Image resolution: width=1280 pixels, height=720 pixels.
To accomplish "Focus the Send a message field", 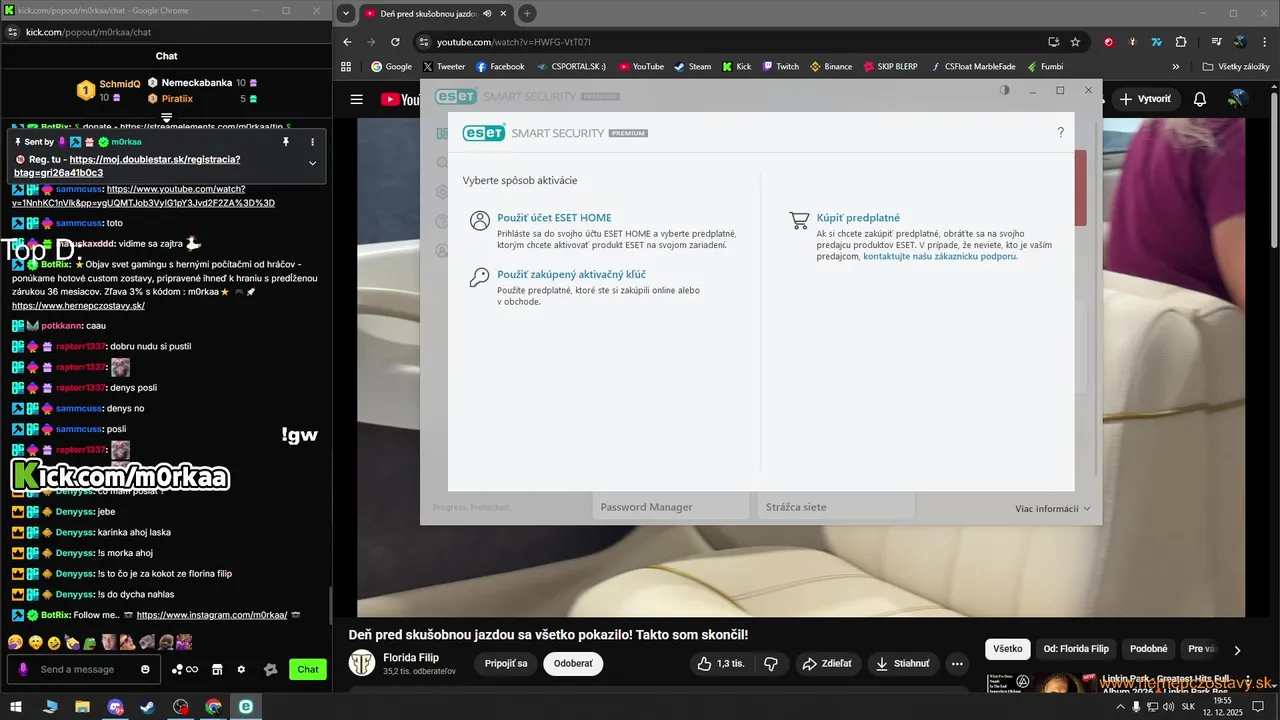I will (x=84, y=669).
